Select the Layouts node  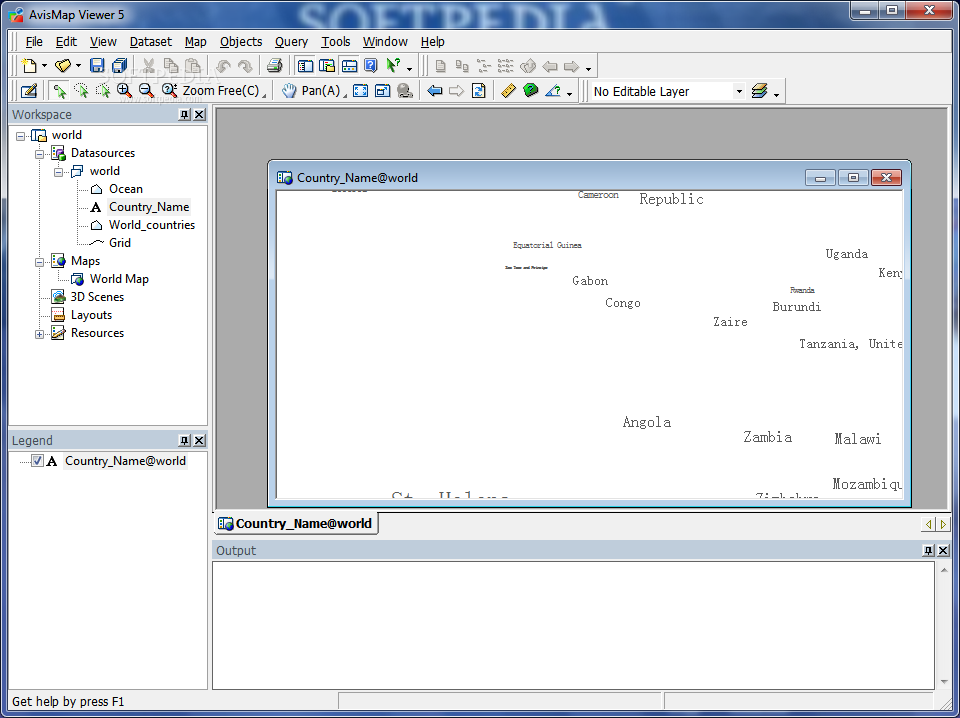click(91, 315)
